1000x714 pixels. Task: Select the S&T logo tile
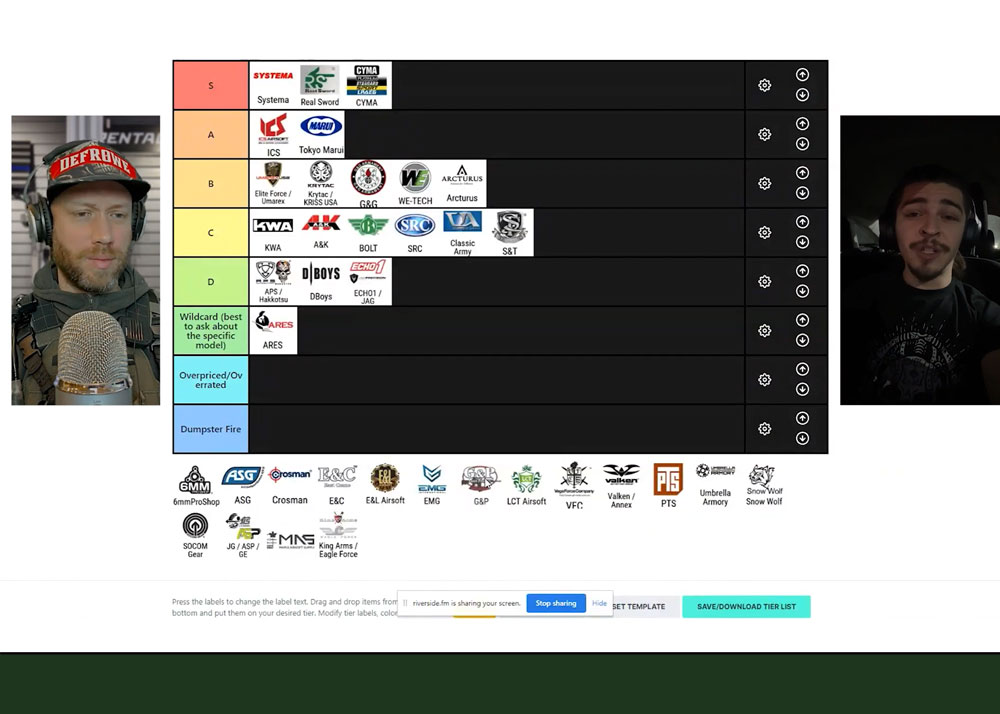(x=510, y=233)
